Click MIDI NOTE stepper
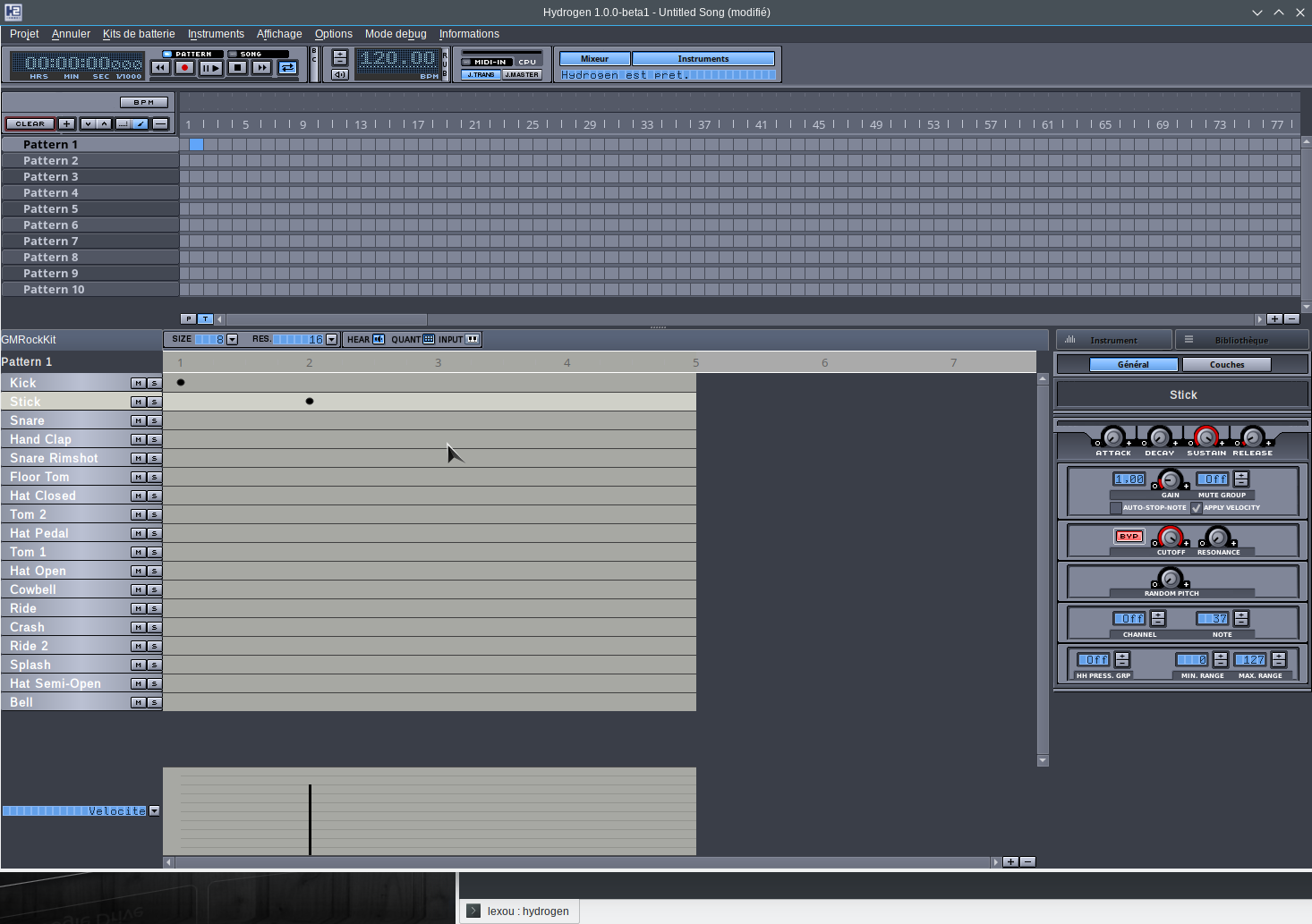This screenshot has height=924, width=1312. (x=1241, y=619)
